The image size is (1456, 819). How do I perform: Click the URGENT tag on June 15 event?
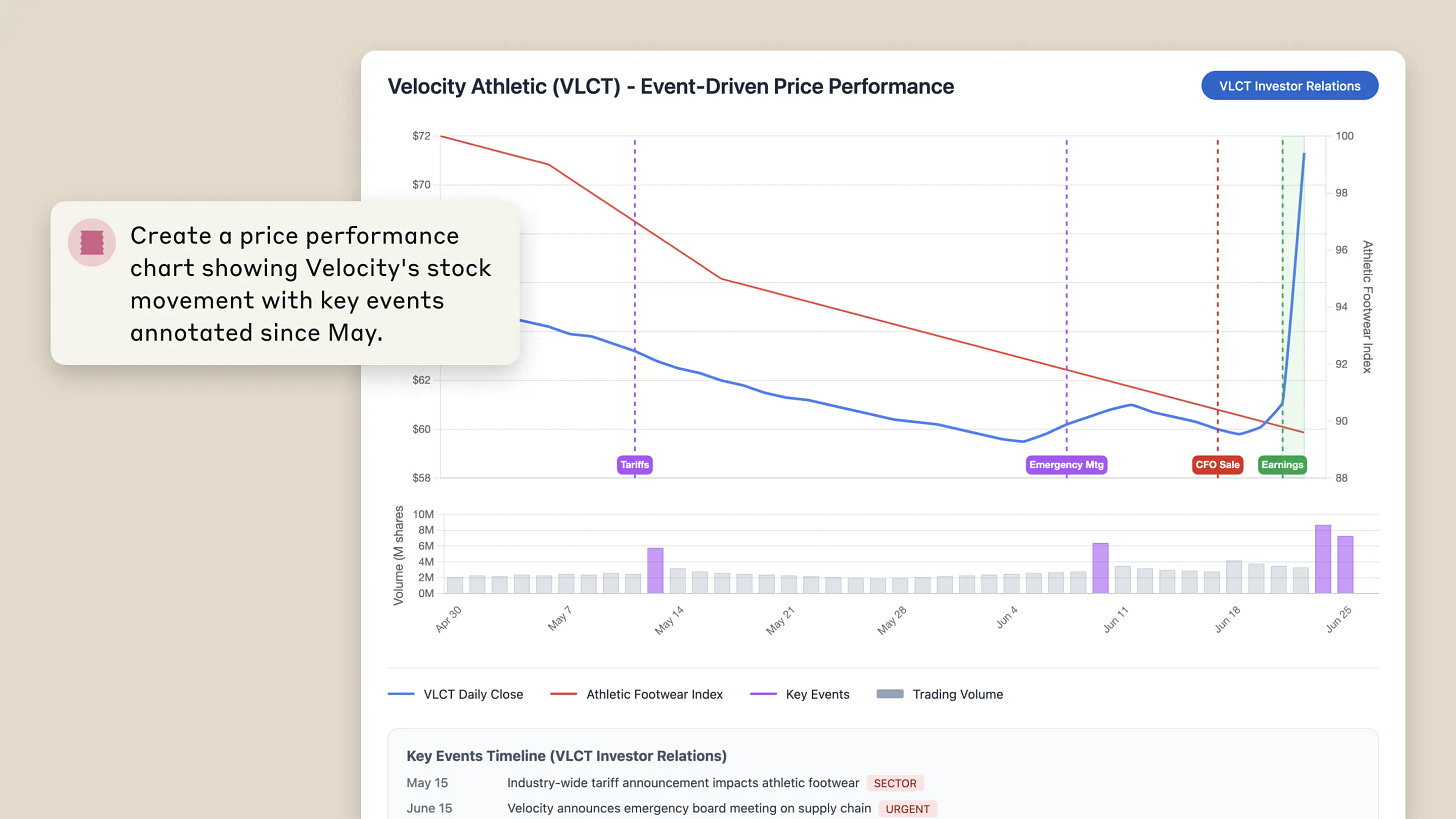coord(907,809)
